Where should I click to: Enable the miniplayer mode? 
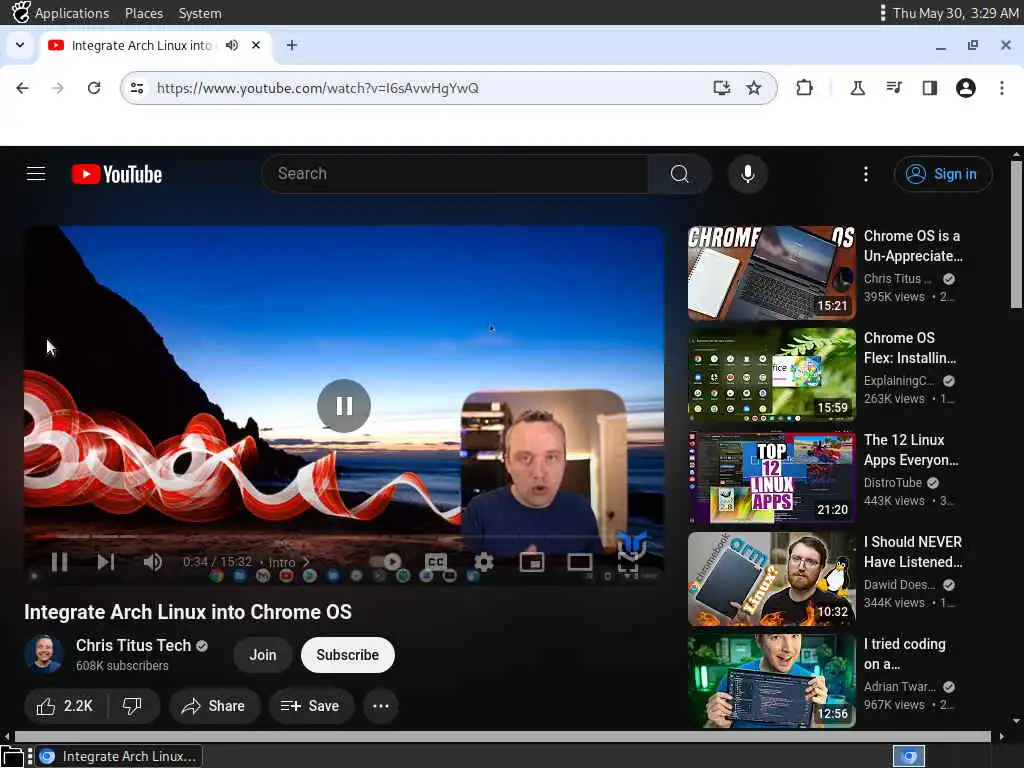tap(532, 562)
